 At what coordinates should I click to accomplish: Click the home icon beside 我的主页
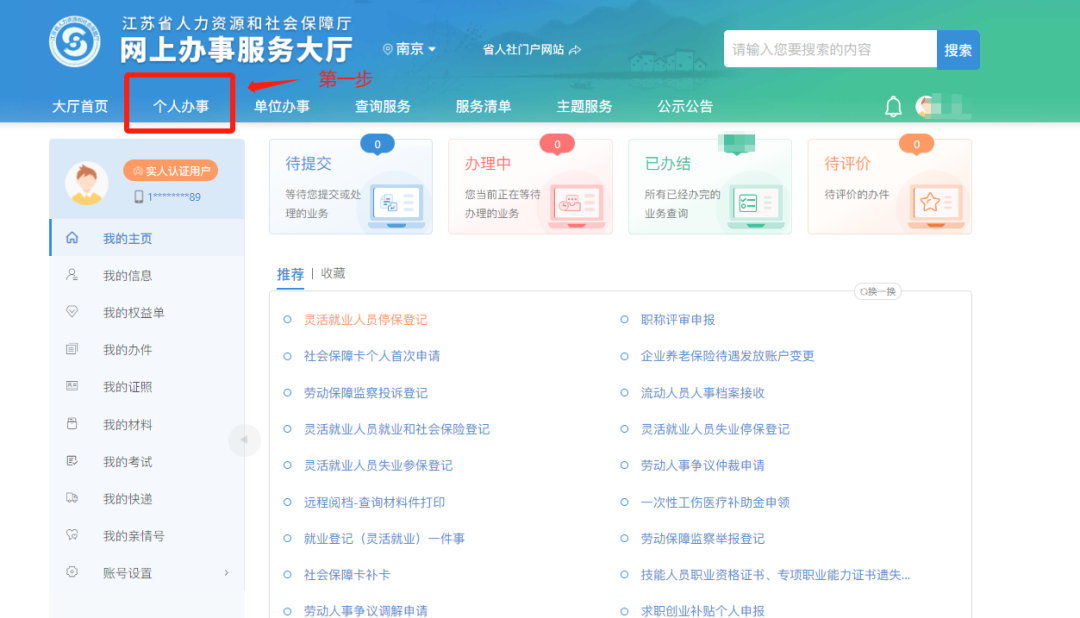(x=72, y=238)
